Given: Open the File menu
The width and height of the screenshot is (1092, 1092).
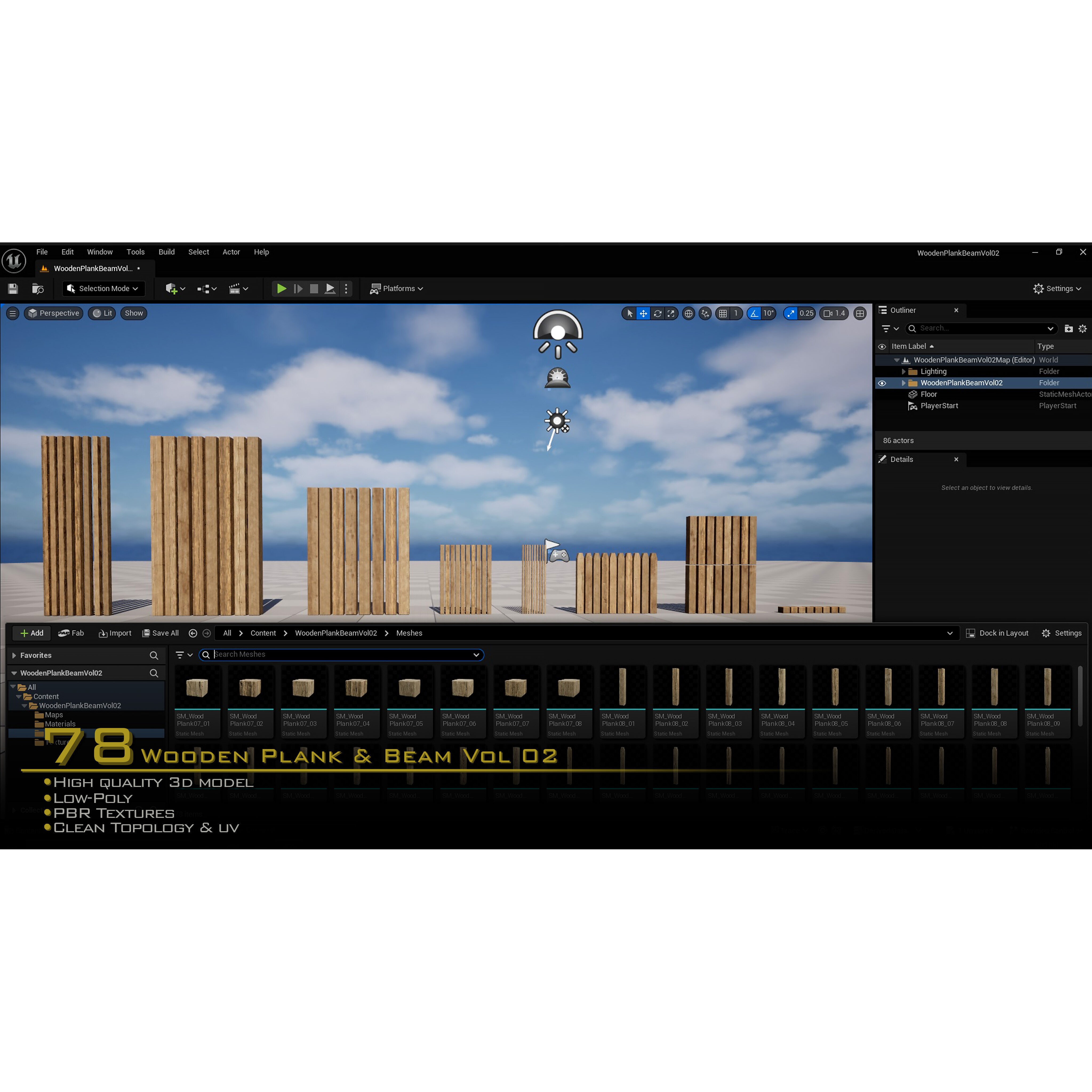Looking at the screenshot, I should click(42, 252).
